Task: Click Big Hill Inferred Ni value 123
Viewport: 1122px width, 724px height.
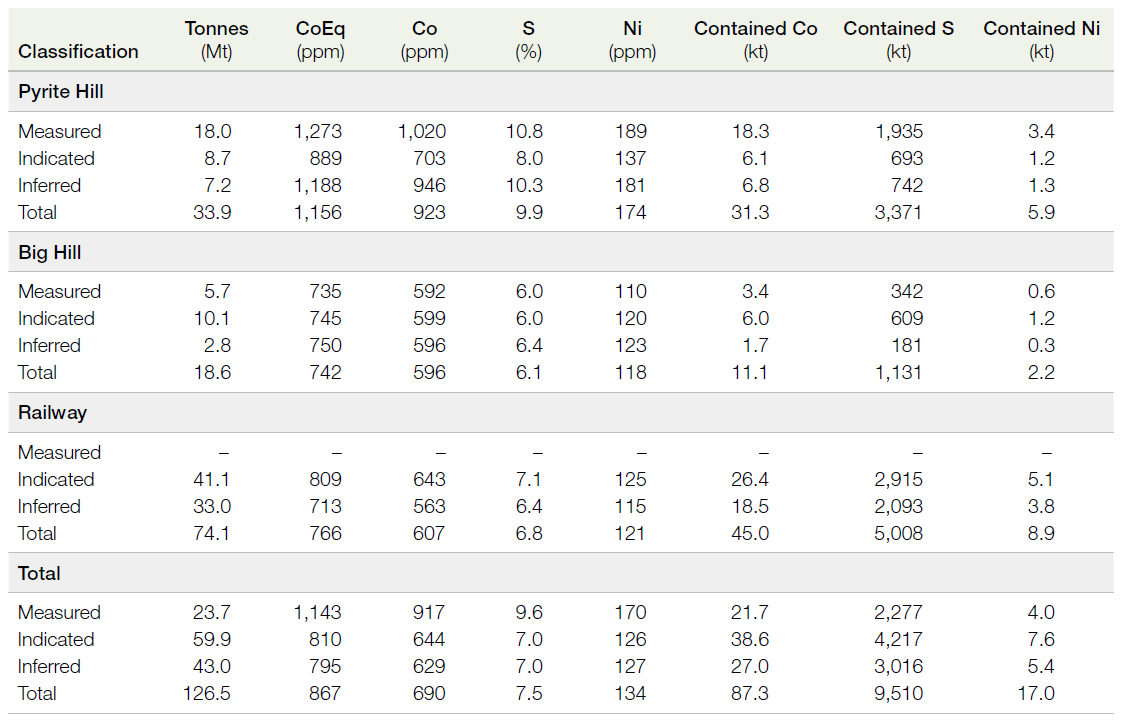Action: click(x=630, y=346)
